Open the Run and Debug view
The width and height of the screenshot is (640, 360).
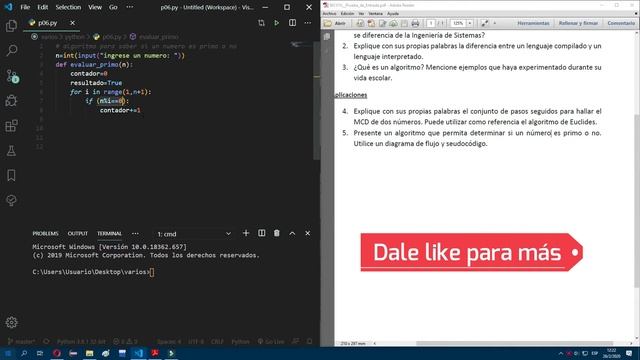coord(11,101)
